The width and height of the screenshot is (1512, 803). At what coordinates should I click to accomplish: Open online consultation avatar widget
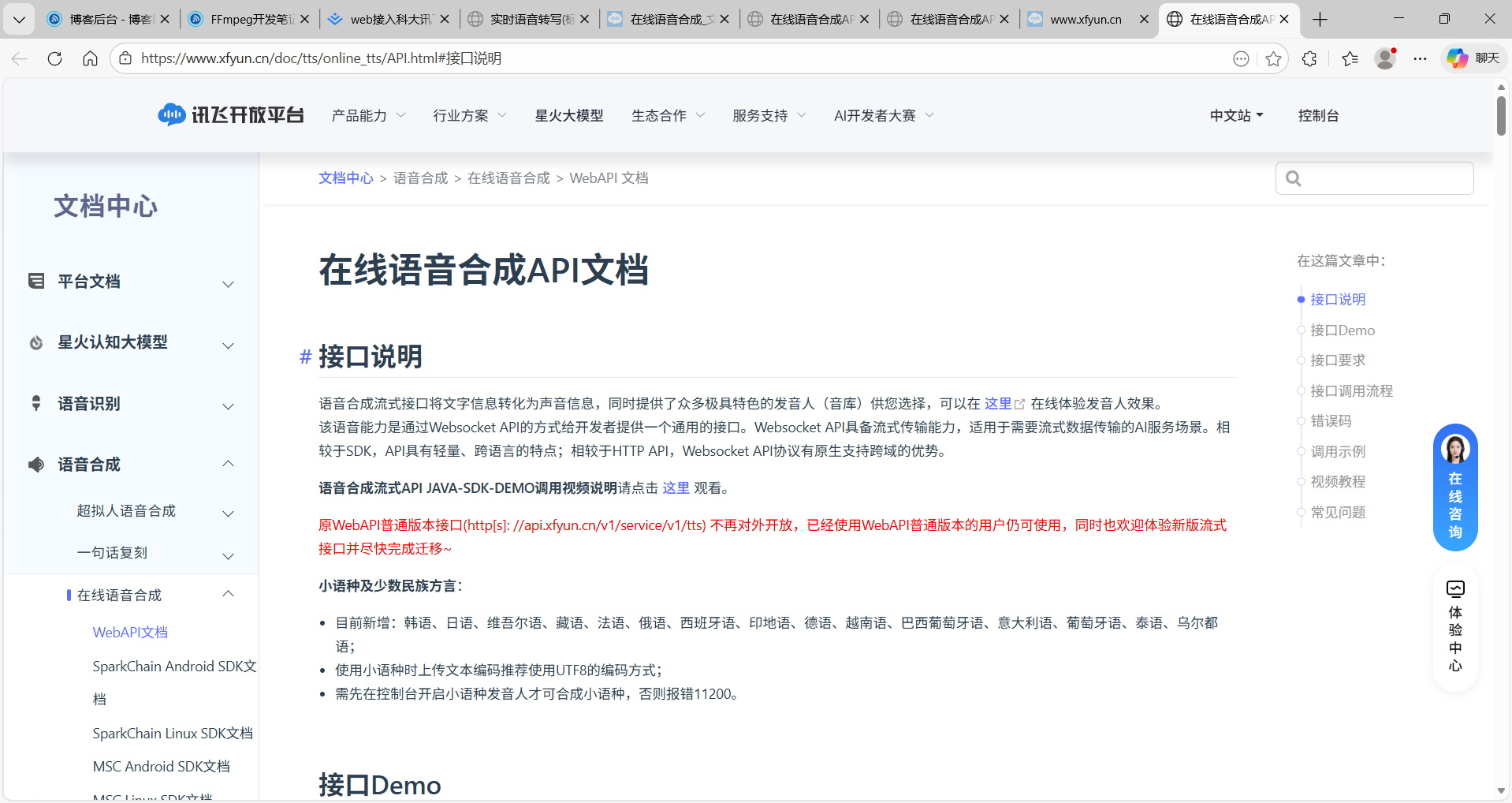1455,487
